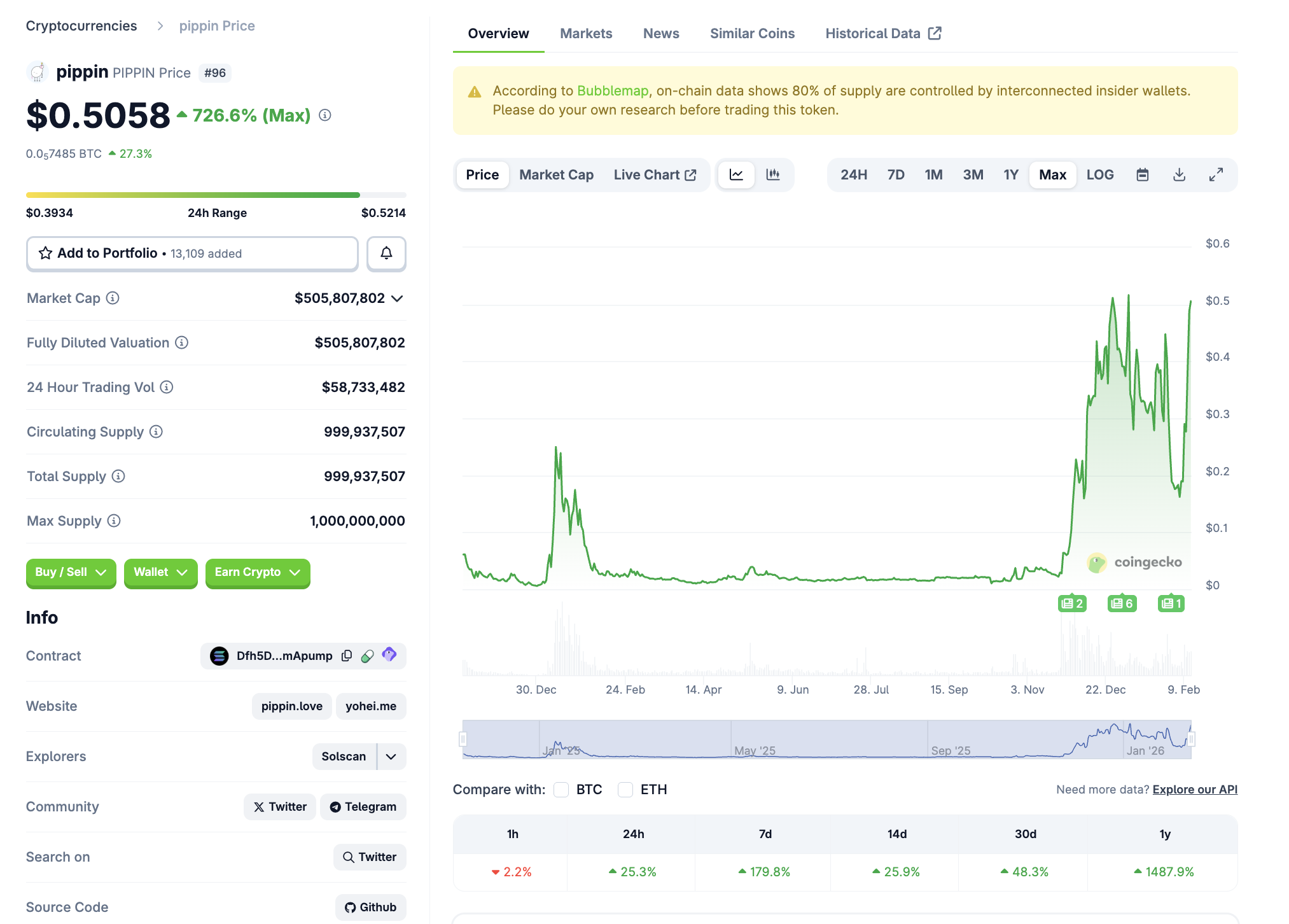
Task: Expand the Market Cap value chevron
Action: coord(398,298)
